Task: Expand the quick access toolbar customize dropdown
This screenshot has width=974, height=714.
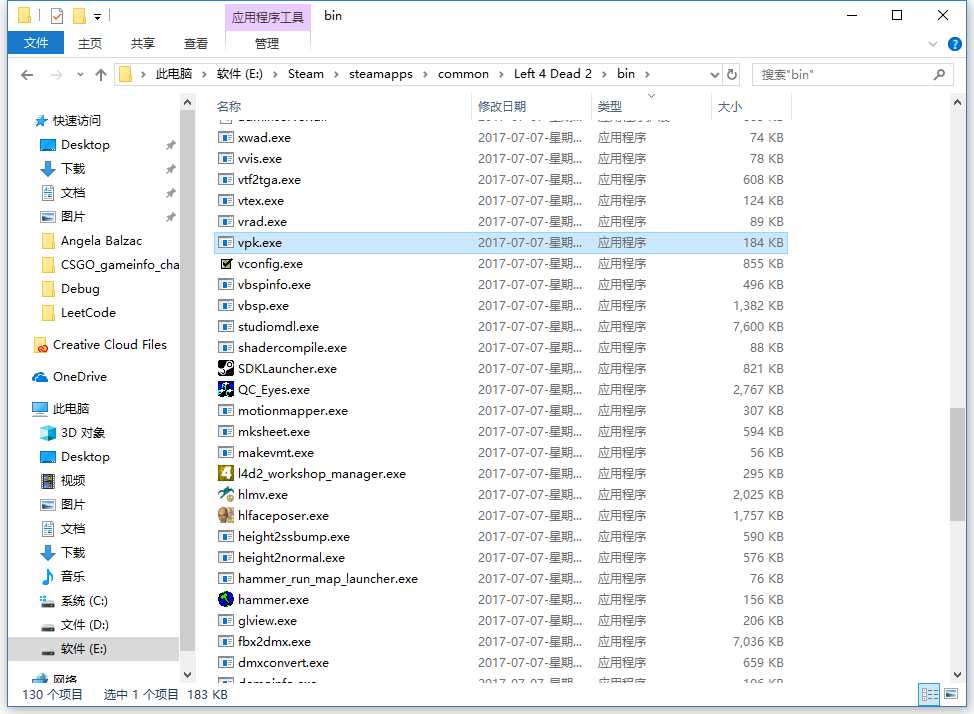Action: (x=98, y=17)
